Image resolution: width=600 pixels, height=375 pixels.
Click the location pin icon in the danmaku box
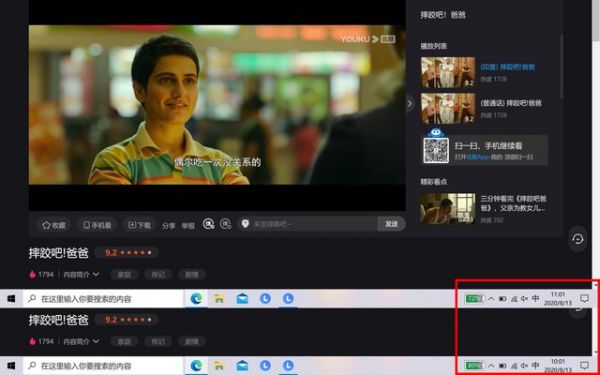tap(245, 224)
